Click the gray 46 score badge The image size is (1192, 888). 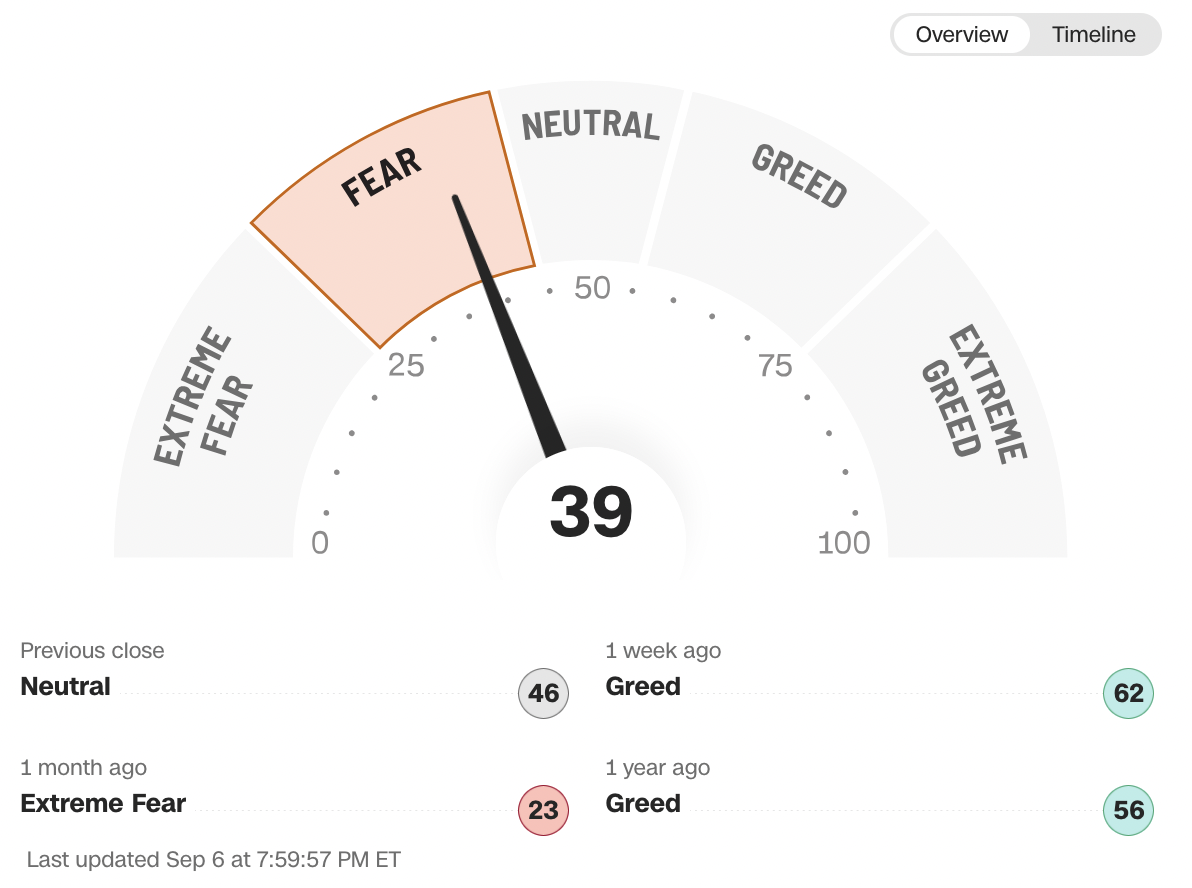pyautogui.click(x=543, y=694)
